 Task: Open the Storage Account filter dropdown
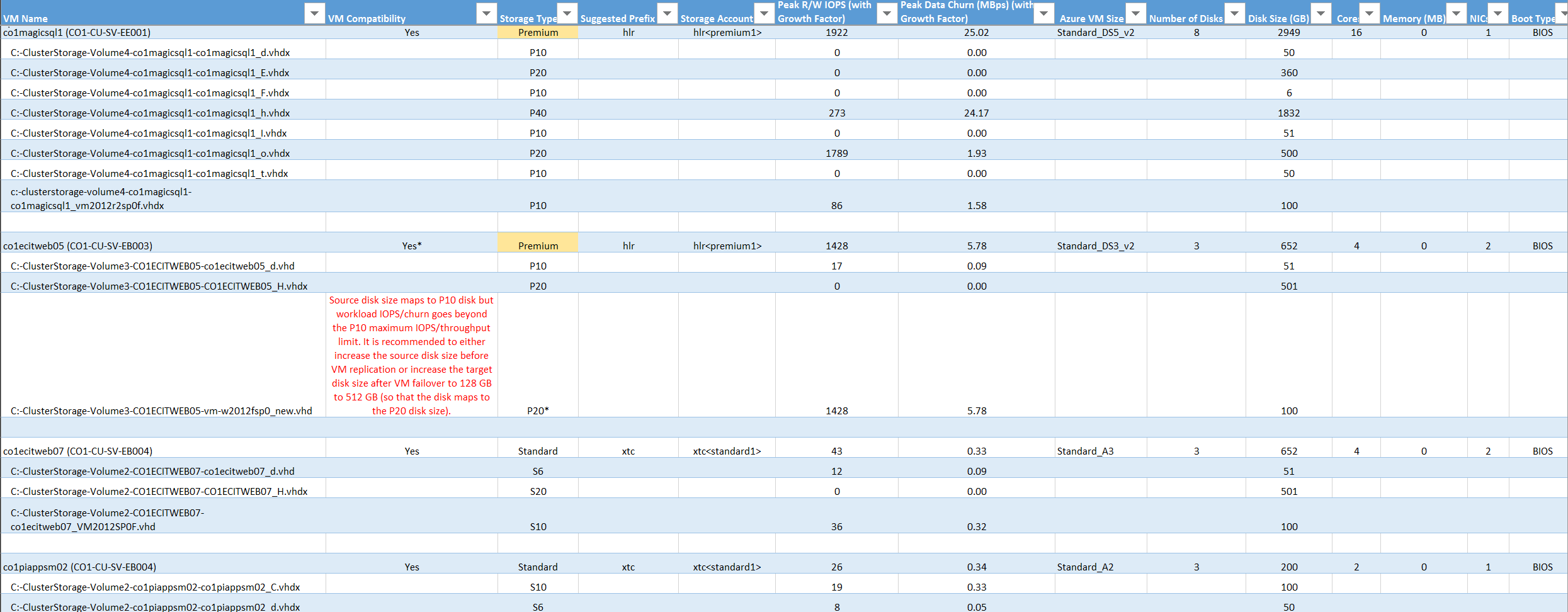764,13
